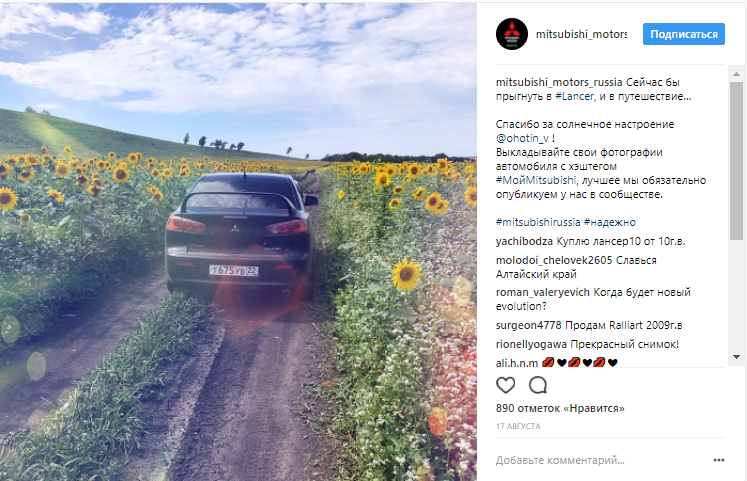Open the comment speech bubble icon

538,385
